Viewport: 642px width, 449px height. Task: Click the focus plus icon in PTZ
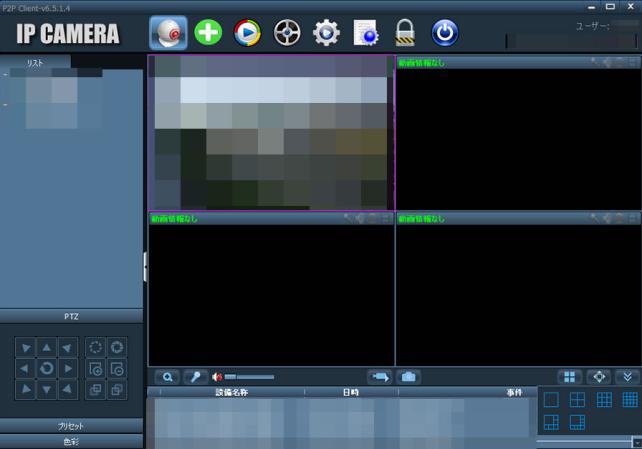pyautogui.click(x=95, y=369)
